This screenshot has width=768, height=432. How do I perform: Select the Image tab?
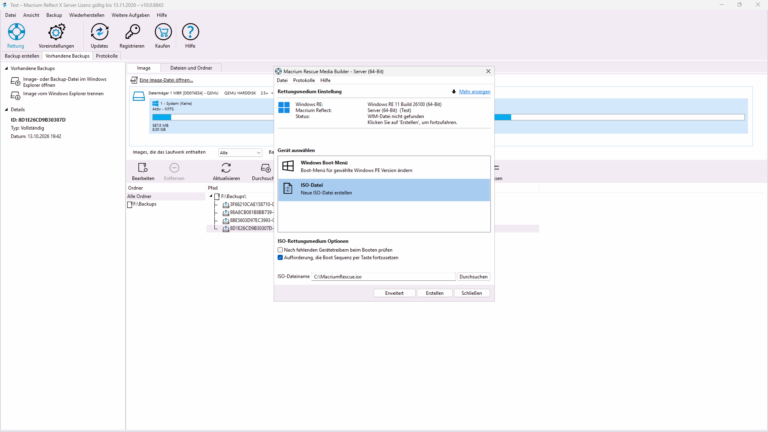[x=144, y=68]
